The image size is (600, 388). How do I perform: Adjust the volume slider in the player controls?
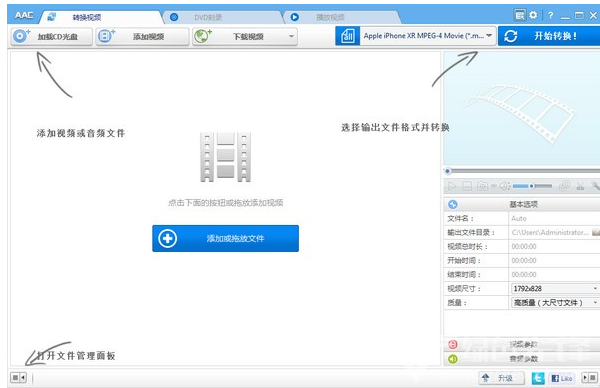pos(532,186)
